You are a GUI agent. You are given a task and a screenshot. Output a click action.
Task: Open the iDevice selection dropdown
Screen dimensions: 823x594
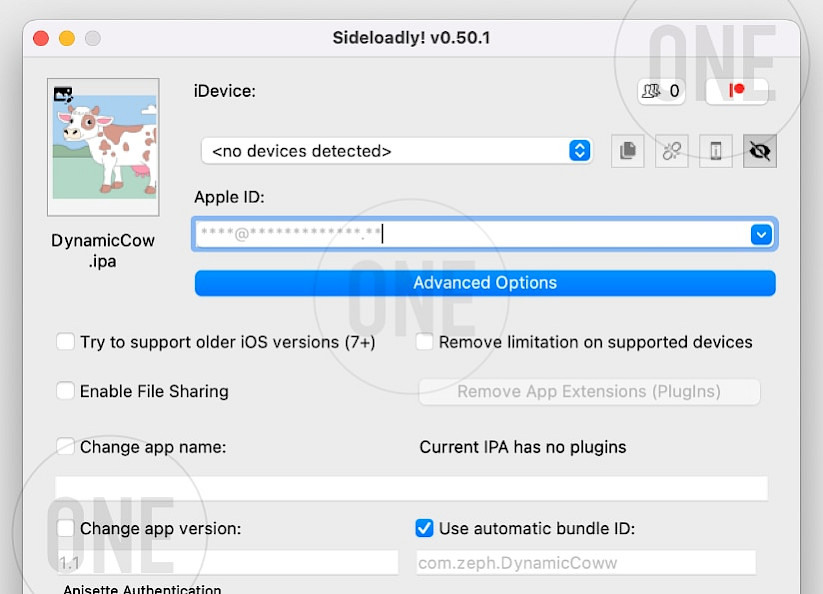(397, 151)
